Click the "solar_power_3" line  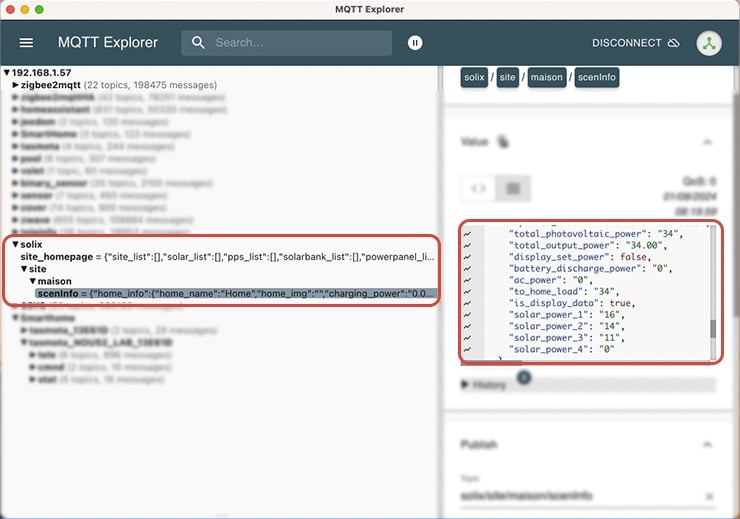click(x=566, y=338)
